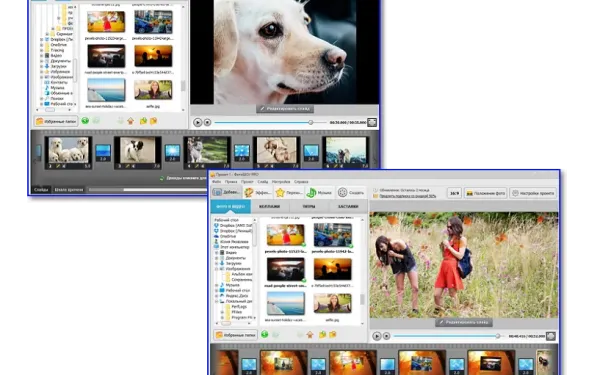Screen dimensions: 600x375
Task: Switch to the Заставки tab
Action: click(x=348, y=206)
